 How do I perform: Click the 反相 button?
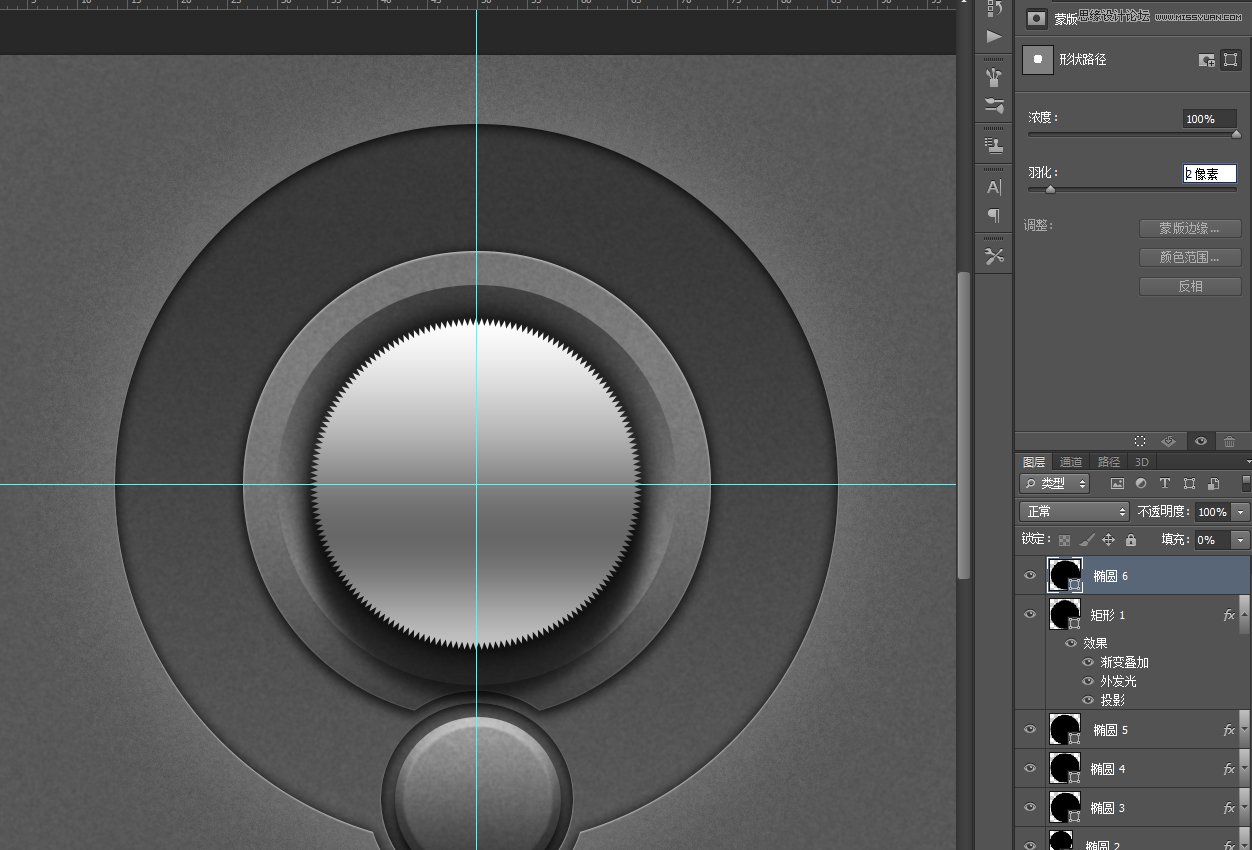(1190, 286)
